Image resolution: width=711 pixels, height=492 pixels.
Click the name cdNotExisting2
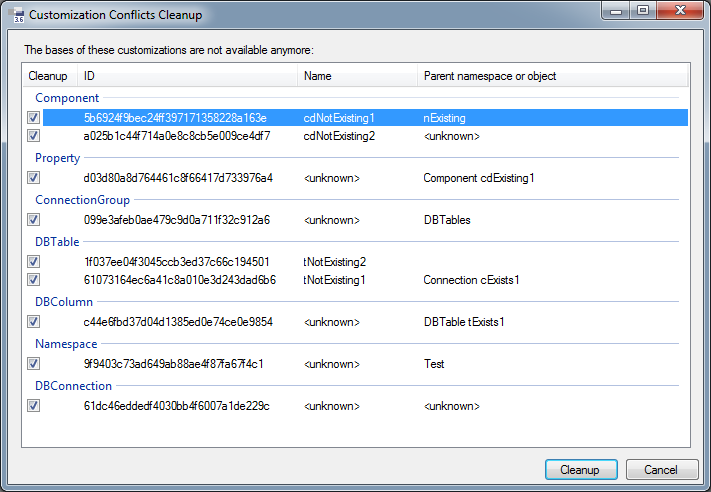339,136
